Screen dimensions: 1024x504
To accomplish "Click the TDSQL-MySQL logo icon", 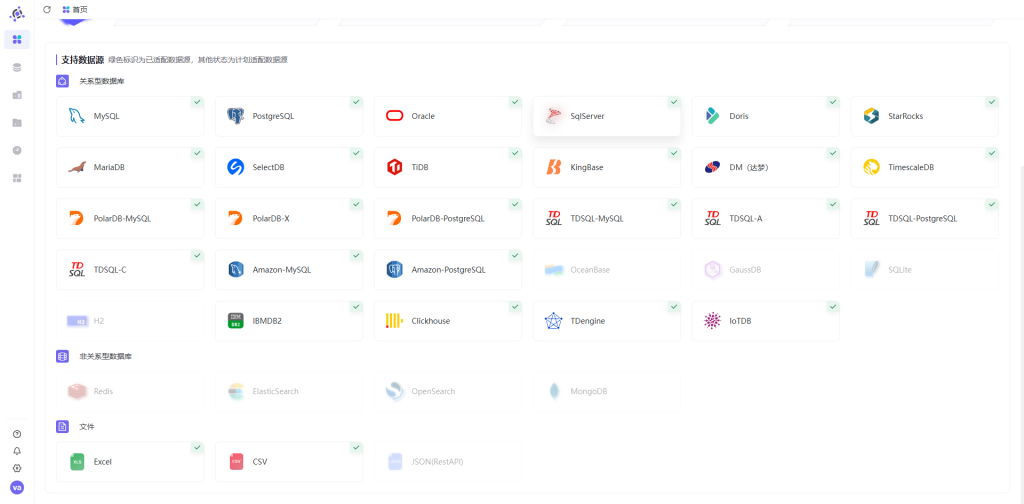I will click(554, 218).
